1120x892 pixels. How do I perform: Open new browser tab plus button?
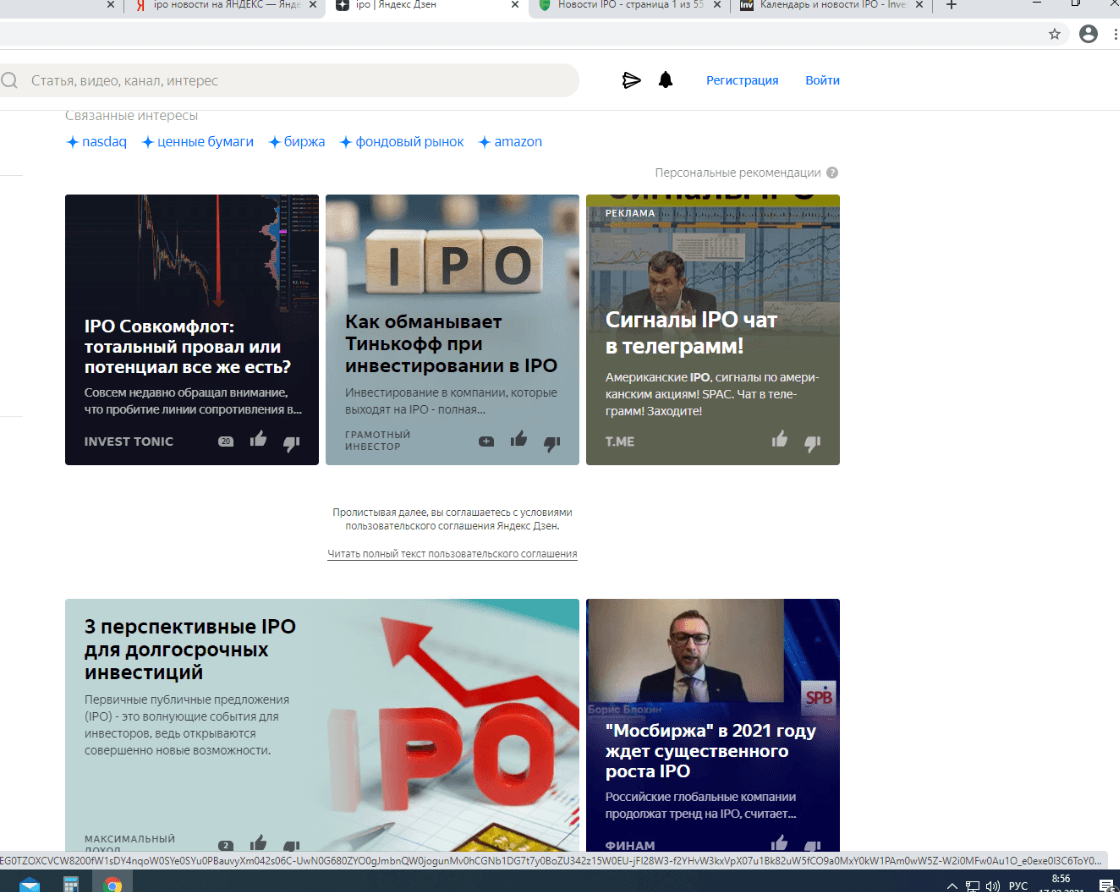coord(951,5)
